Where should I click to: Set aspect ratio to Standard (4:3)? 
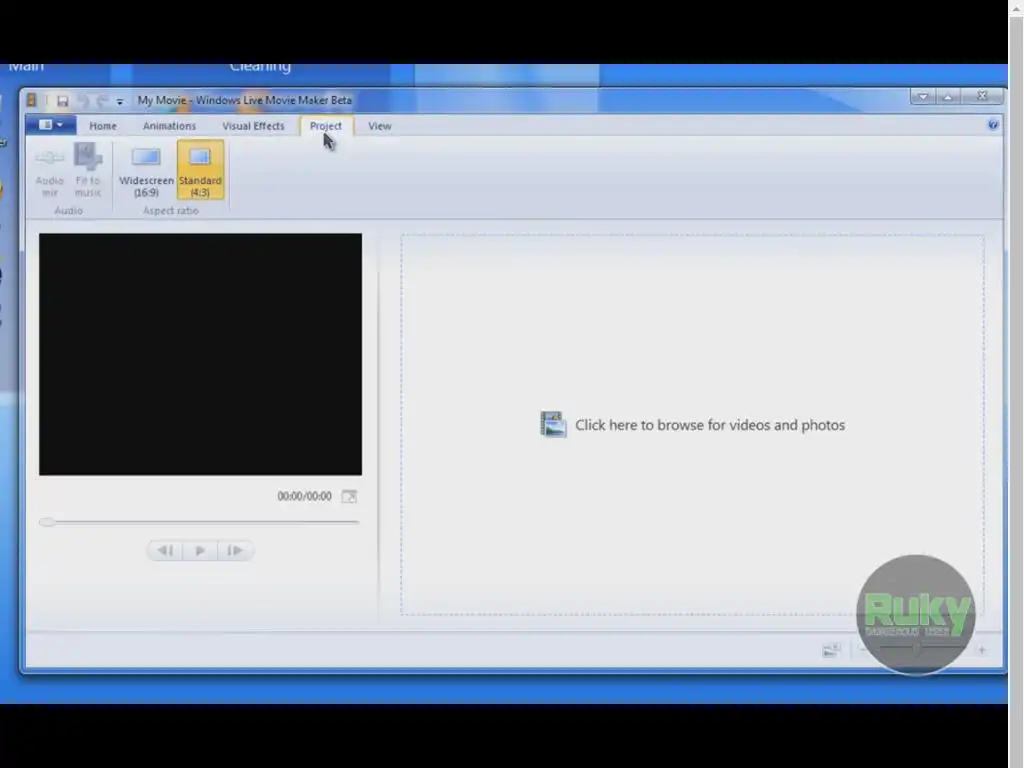pyautogui.click(x=200, y=170)
